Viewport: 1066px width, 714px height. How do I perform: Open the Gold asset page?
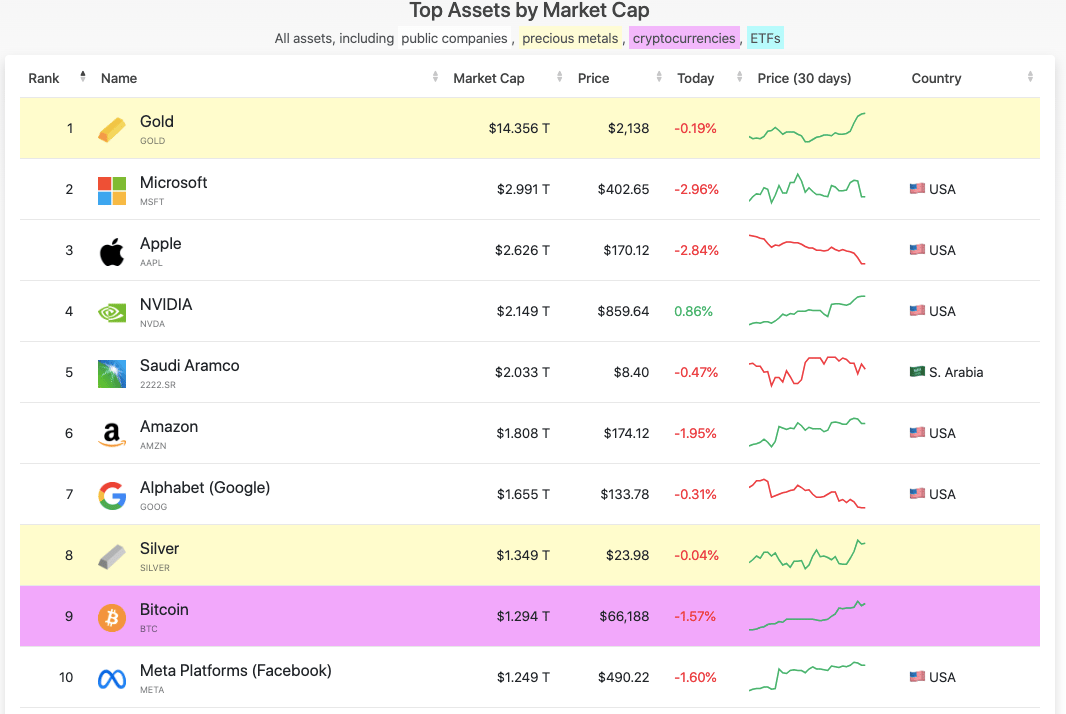[157, 122]
